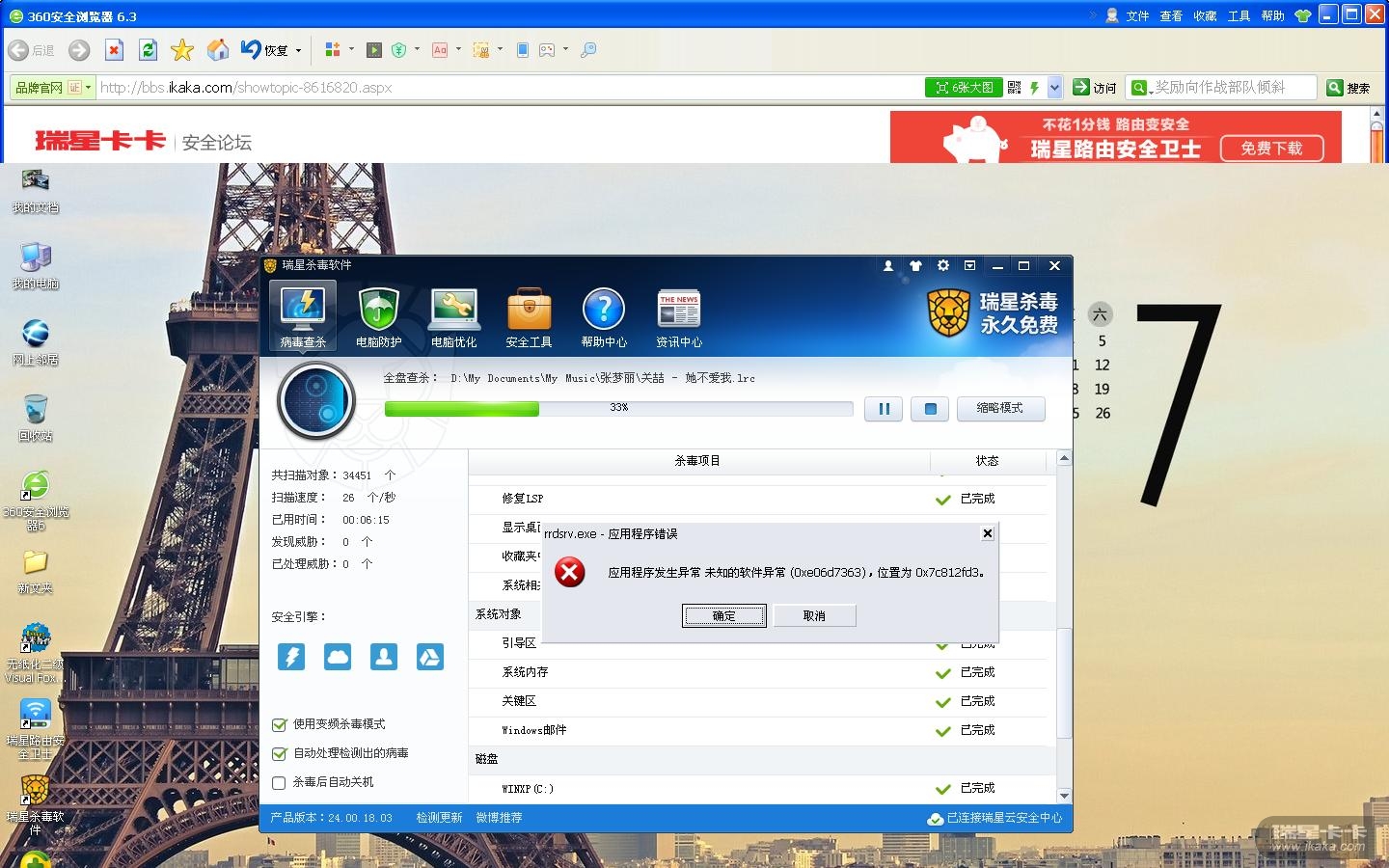Open the green online-banking shield icon
This screenshot has width=1389, height=868.
[x=399, y=50]
